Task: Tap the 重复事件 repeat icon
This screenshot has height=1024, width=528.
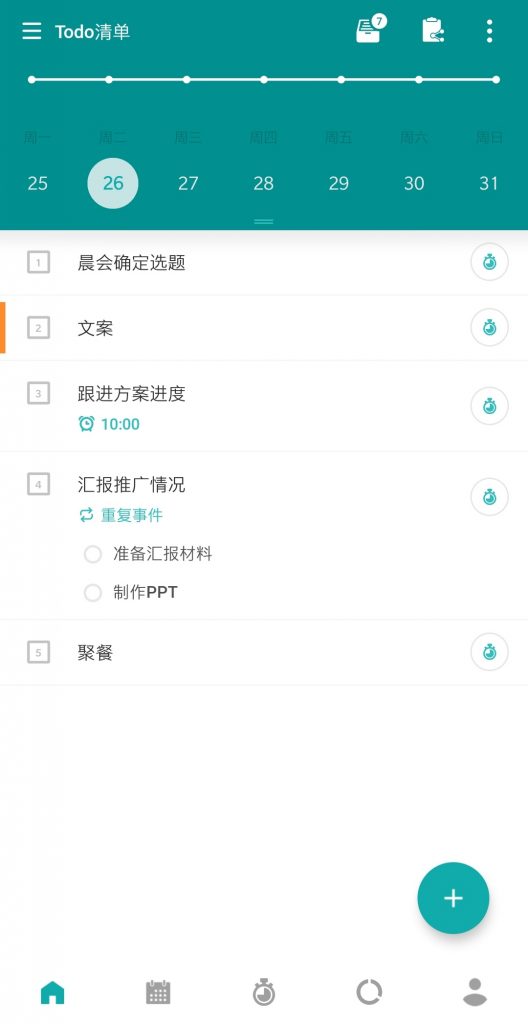Action: point(86,515)
